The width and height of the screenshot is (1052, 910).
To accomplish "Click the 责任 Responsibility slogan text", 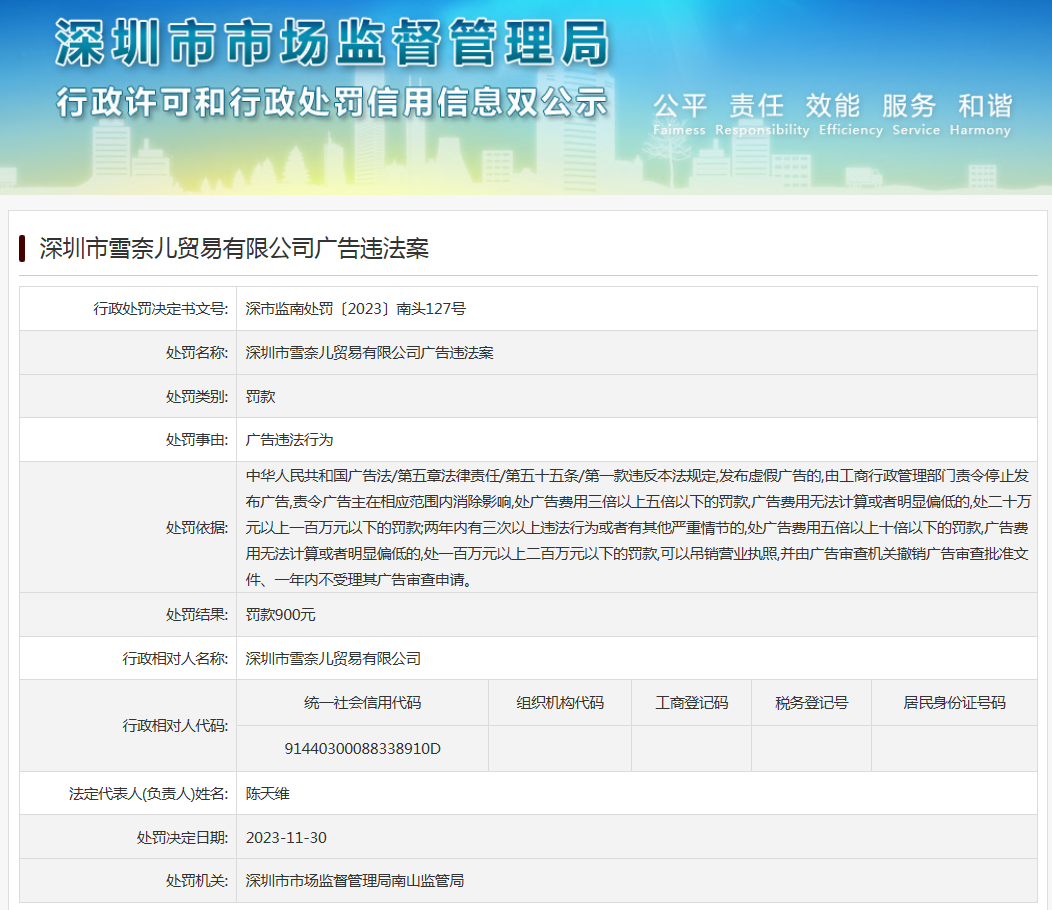I will click(761, 115).
